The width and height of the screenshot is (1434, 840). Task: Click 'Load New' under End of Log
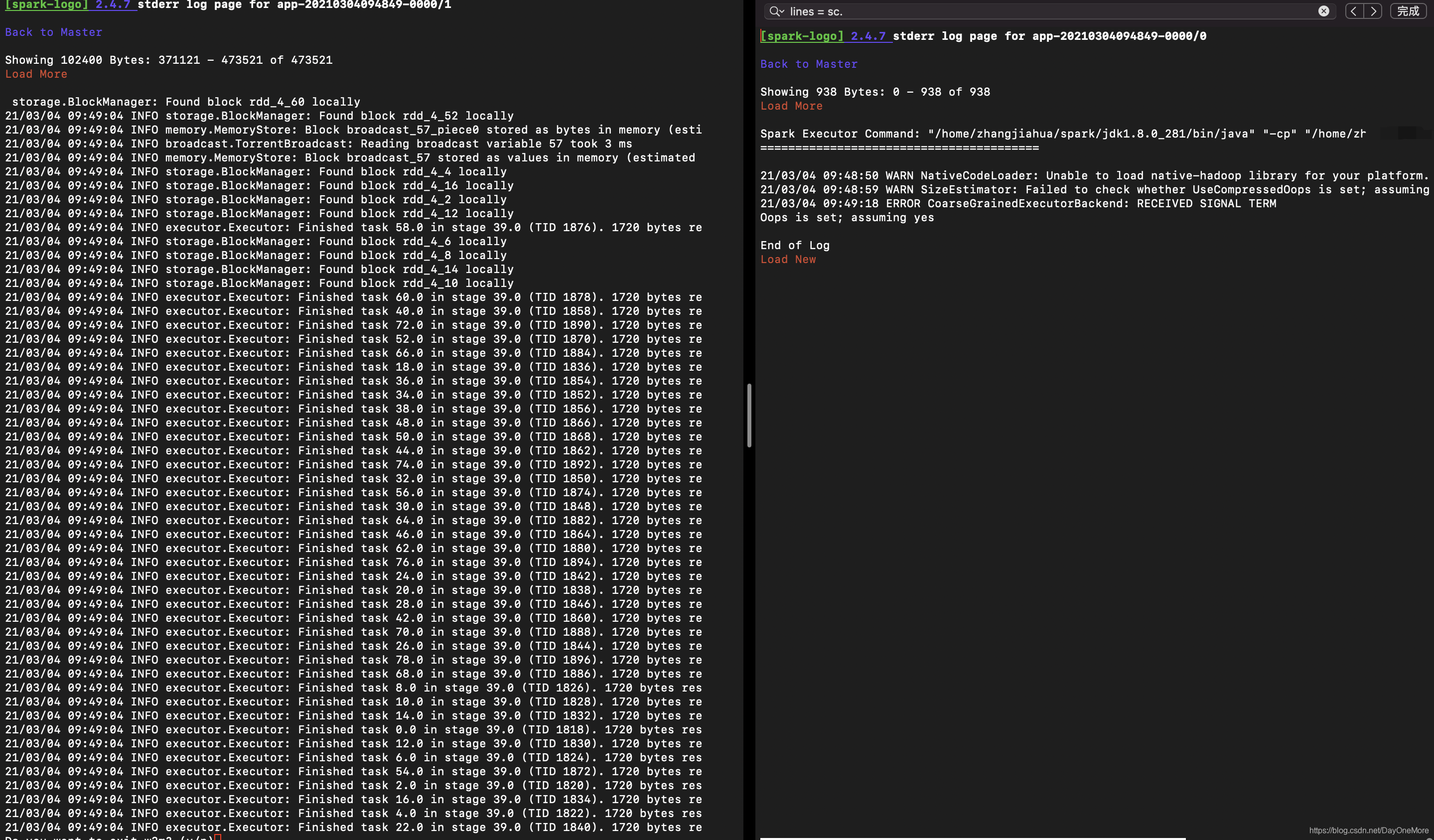tap(788, 260)
